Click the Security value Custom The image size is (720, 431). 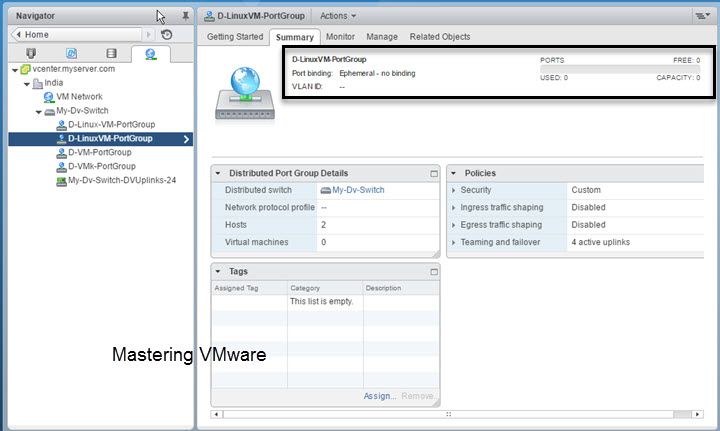coord(586,190)
